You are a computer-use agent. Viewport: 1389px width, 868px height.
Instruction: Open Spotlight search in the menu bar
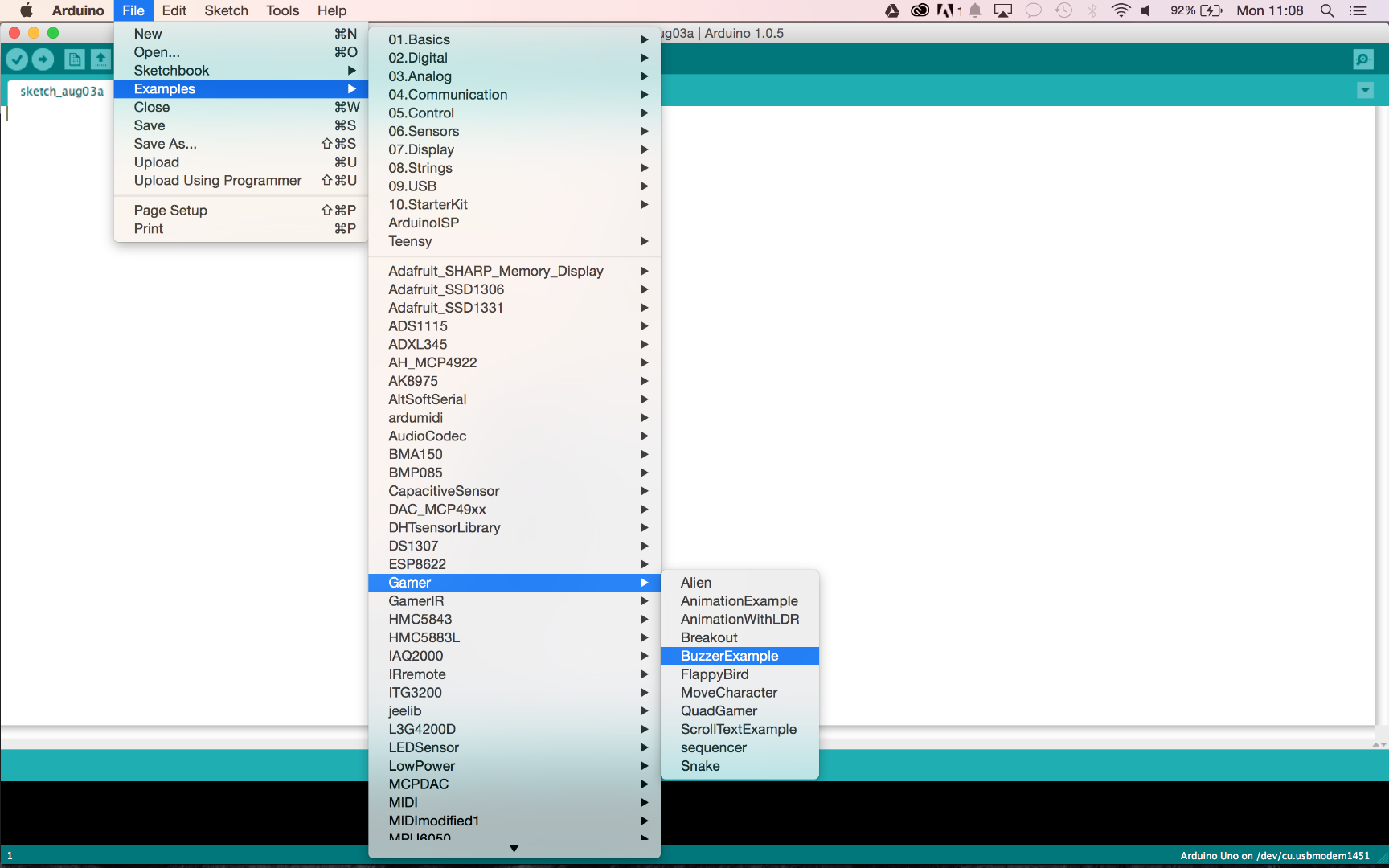(1326, 10)
